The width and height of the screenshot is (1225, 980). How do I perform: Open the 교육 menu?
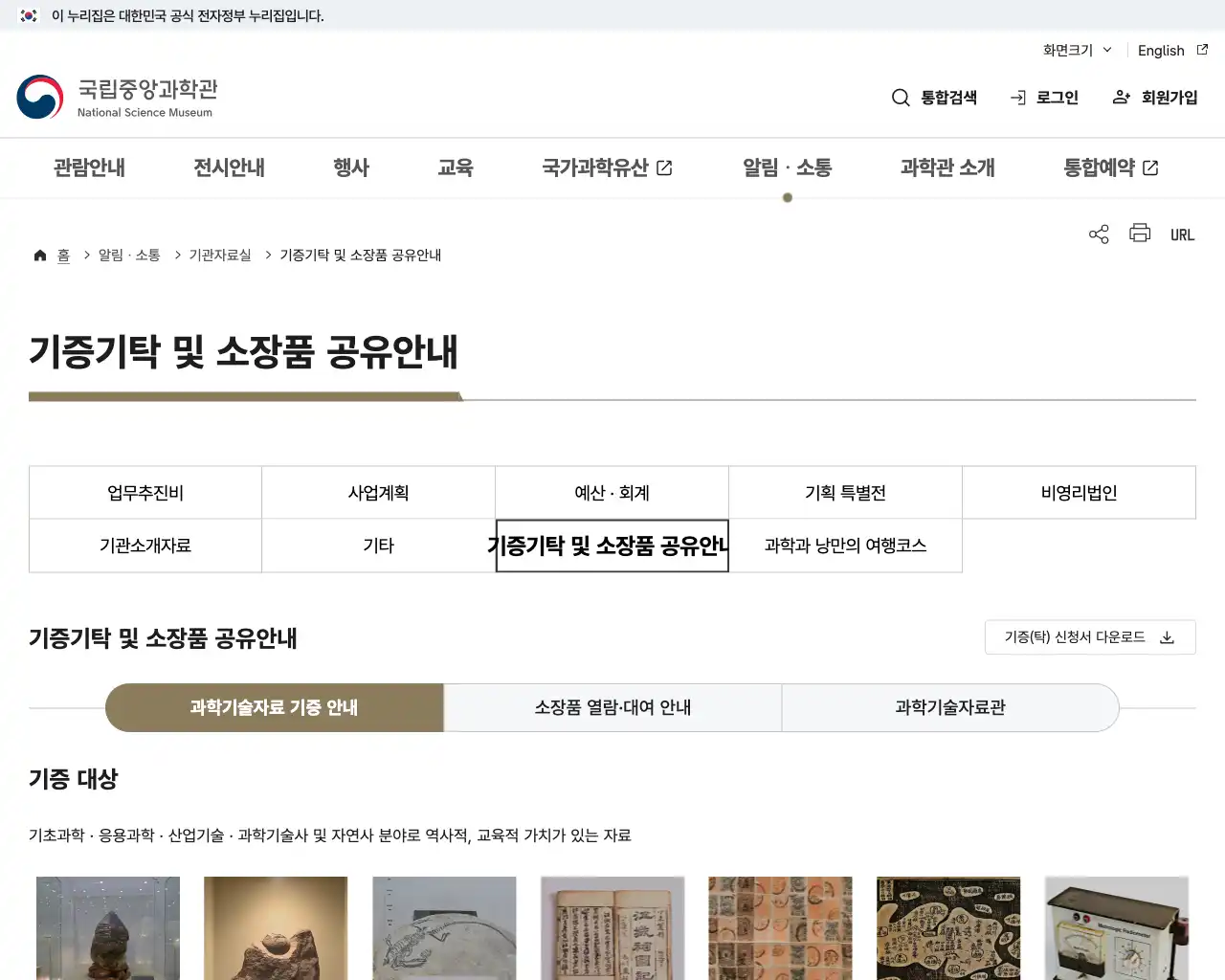click(x=456, y=167)
